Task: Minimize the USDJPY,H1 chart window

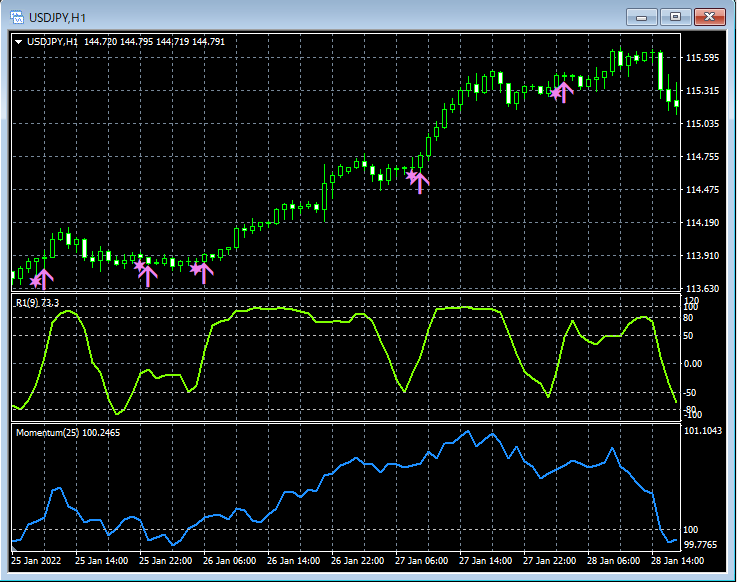Action: [x=641, y=17]
